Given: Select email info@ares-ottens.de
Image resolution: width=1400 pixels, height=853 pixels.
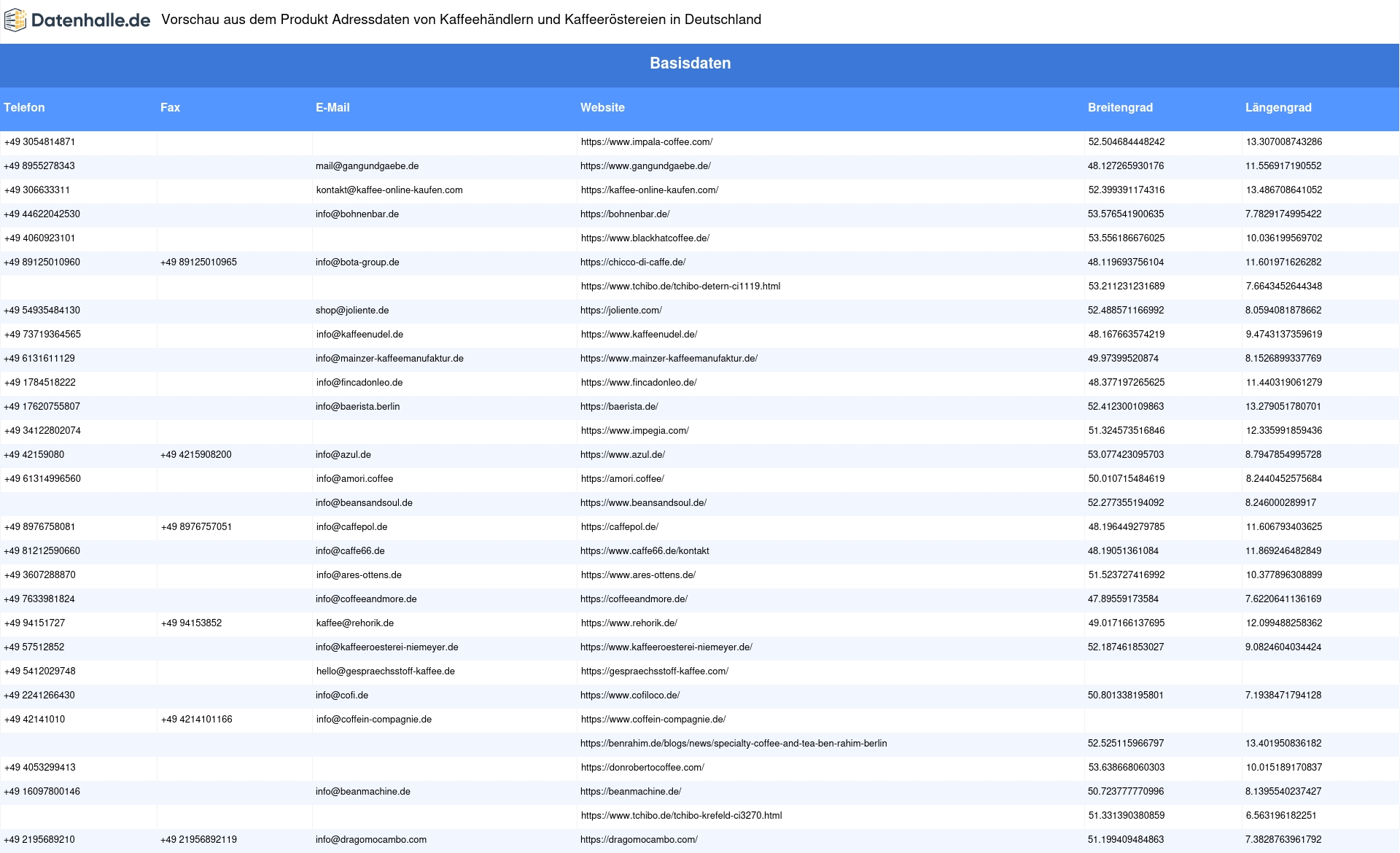Looking at the screenshot, I should [x=359, y=575].
